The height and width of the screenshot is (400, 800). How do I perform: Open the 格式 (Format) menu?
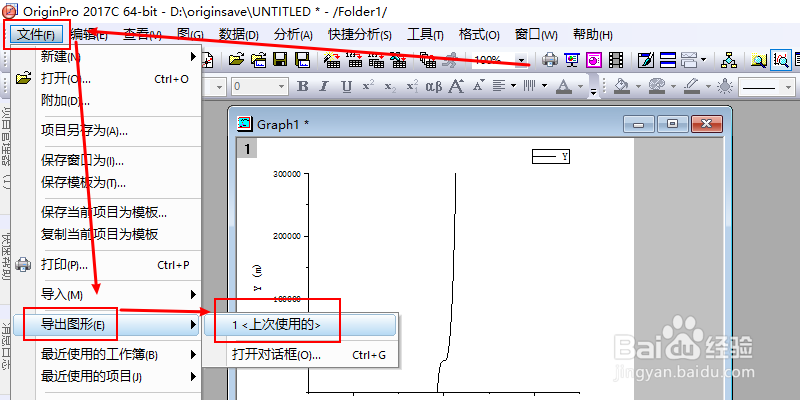click(480, 35)
